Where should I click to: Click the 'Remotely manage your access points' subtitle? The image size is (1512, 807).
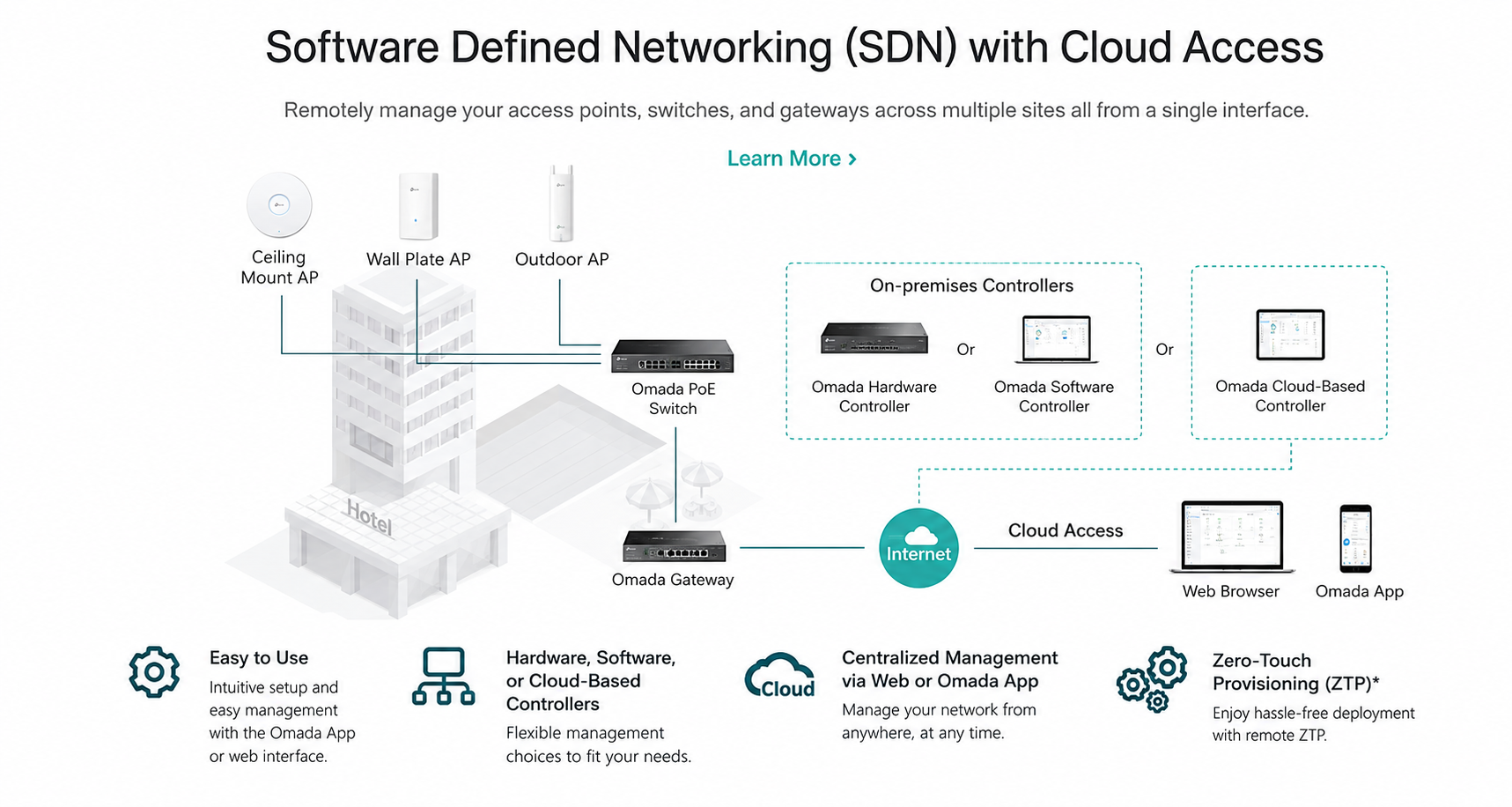click(x=796, y=110)
